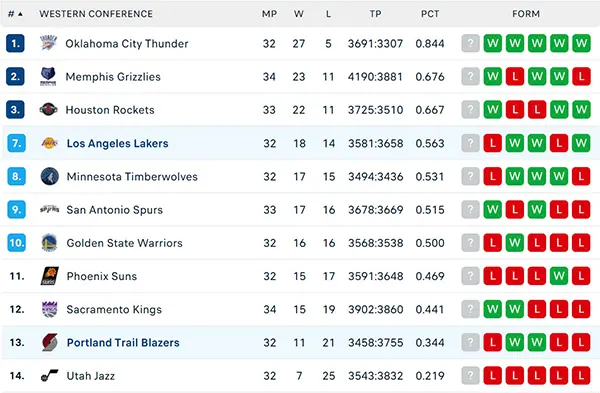The width and height of the screenshot is (600, 393).
Task: Select the FORM column header
Action: click(526, 14)
